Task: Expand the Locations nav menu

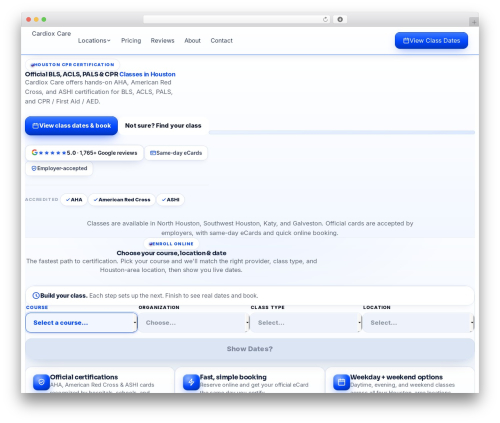Action: (x=94, y=41)
